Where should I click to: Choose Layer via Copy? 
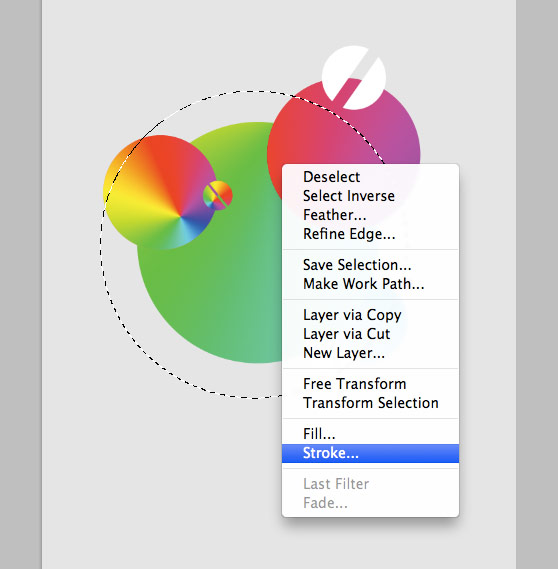[370, 315]
